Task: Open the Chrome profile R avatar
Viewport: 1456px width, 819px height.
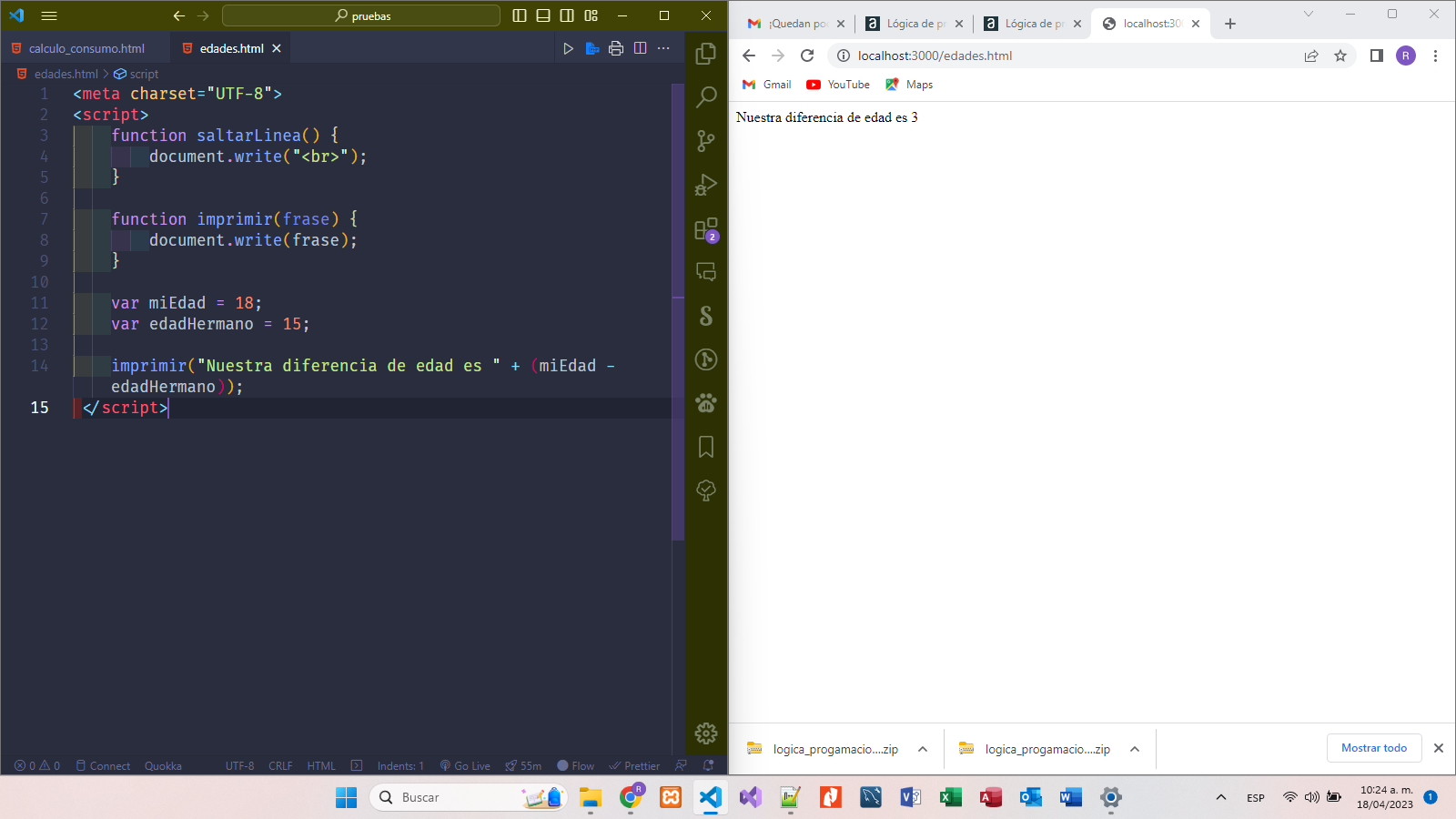Action: (x=1406, y=56)
